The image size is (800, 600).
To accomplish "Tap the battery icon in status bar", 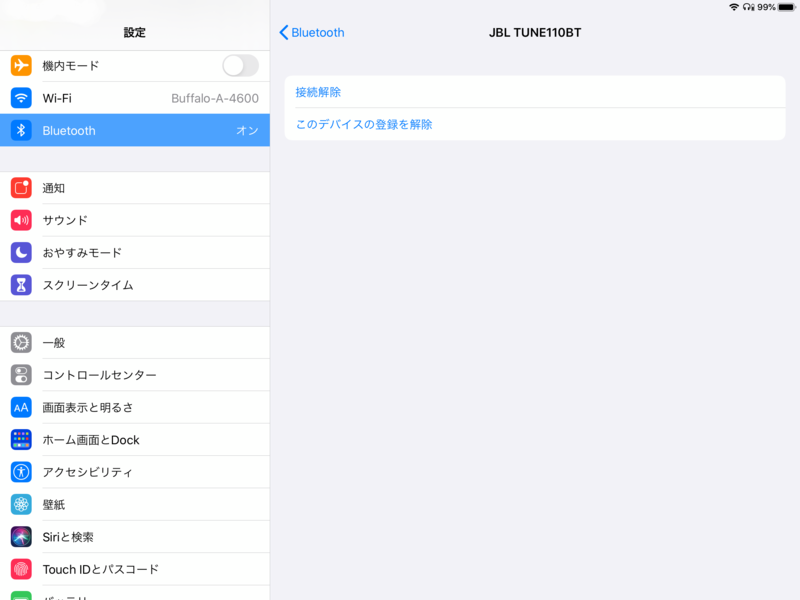I will (787, 7).
